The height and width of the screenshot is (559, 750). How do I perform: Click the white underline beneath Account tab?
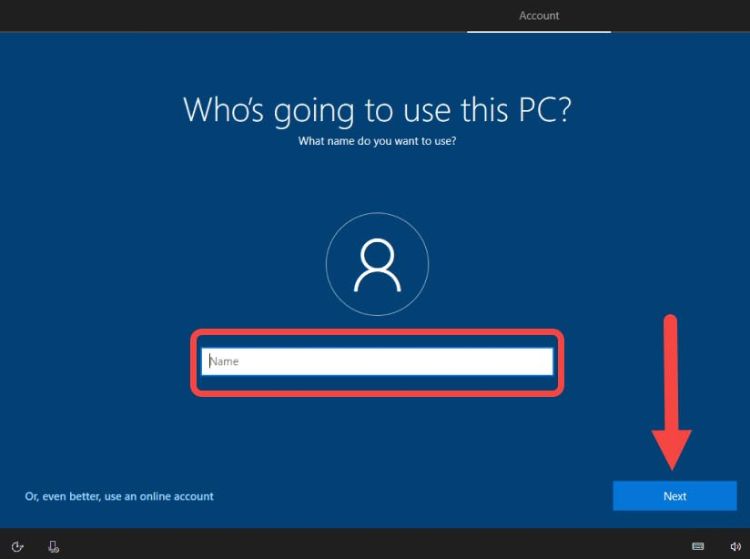pos(539,32)
